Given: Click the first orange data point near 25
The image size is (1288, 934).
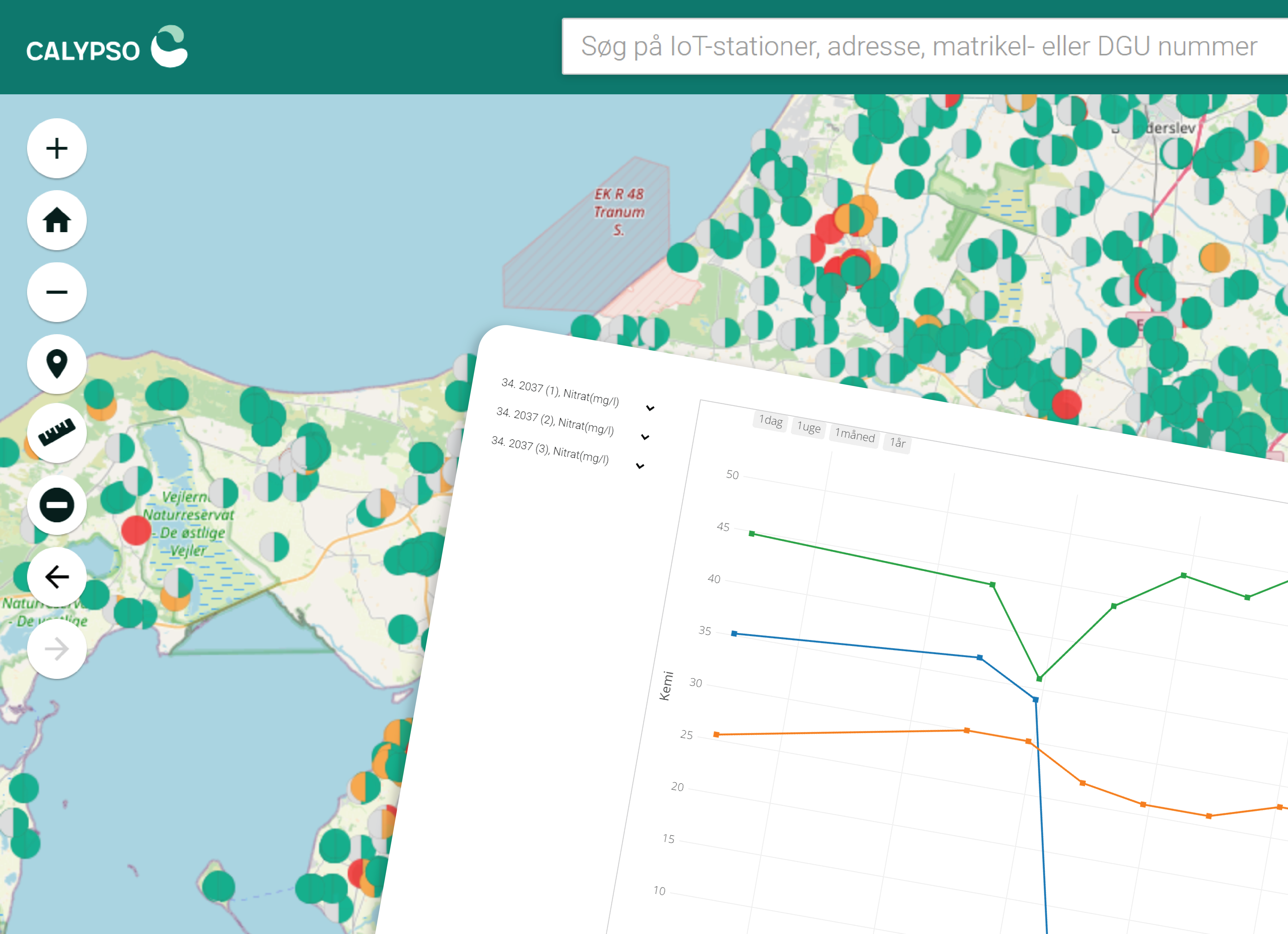Looking at the screenshot, I should click(717, 735).
